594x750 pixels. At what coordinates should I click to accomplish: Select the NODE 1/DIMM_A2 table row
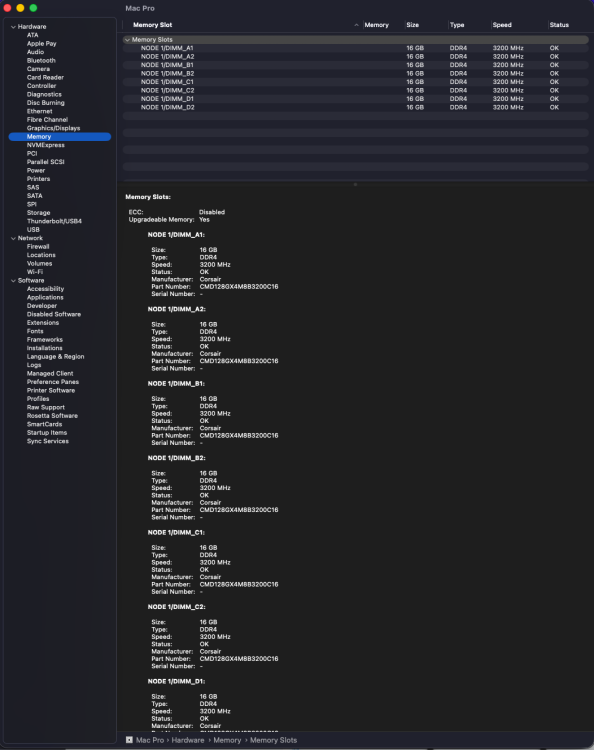click(x=356, y=56)
